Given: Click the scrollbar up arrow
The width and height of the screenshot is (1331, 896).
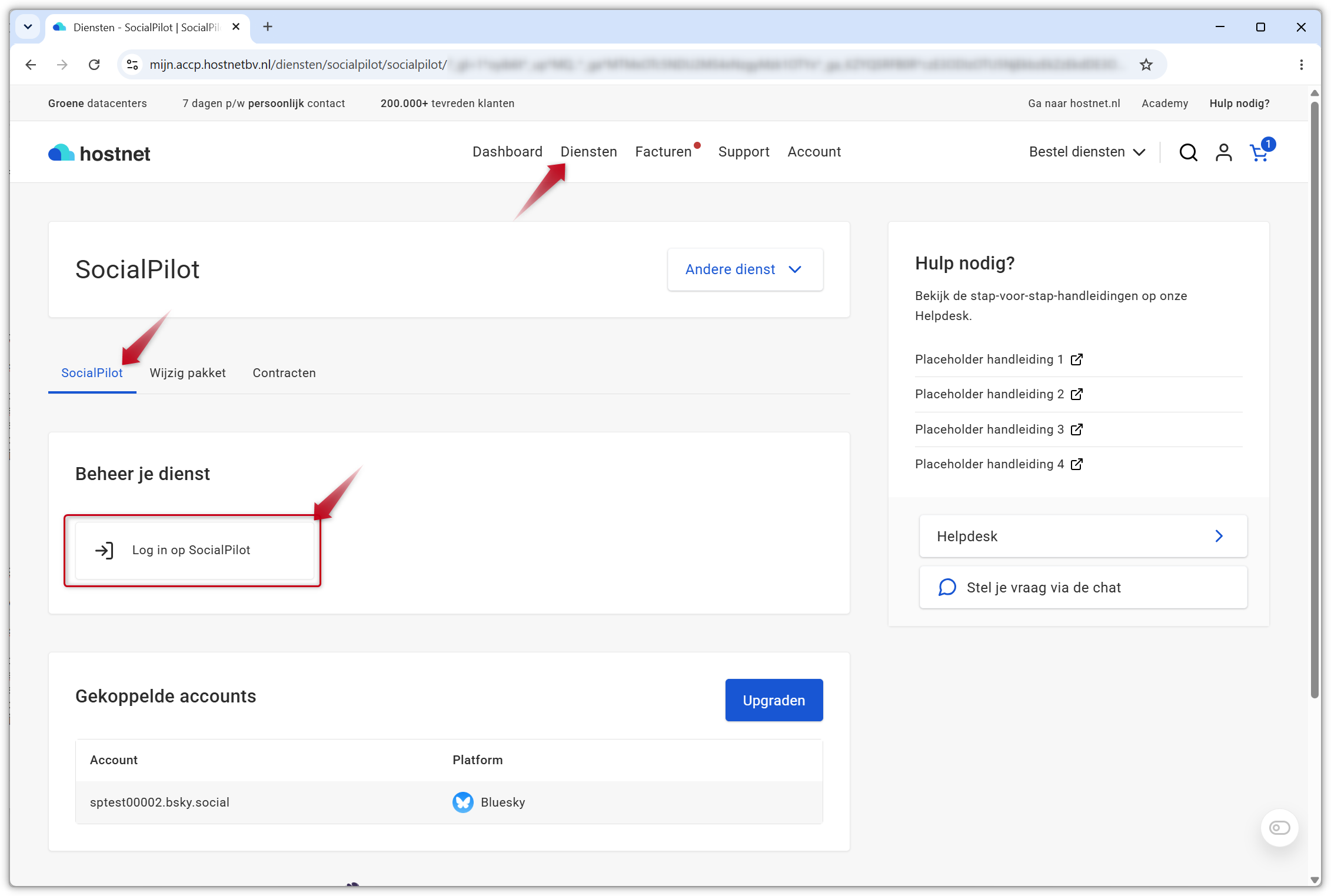Looking at the screenshot, I should (x=1315, y=93).
